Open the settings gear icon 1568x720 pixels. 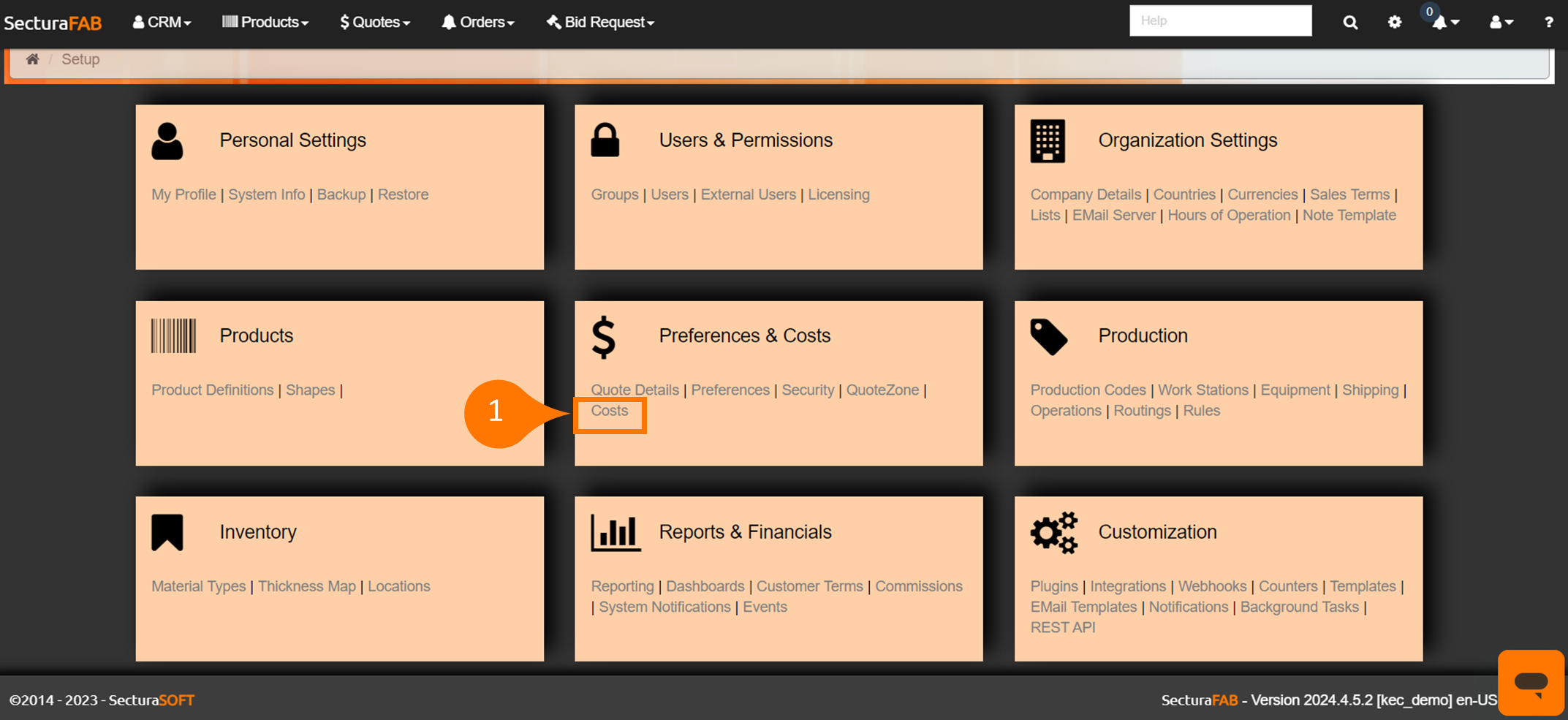coord(1395,22)
